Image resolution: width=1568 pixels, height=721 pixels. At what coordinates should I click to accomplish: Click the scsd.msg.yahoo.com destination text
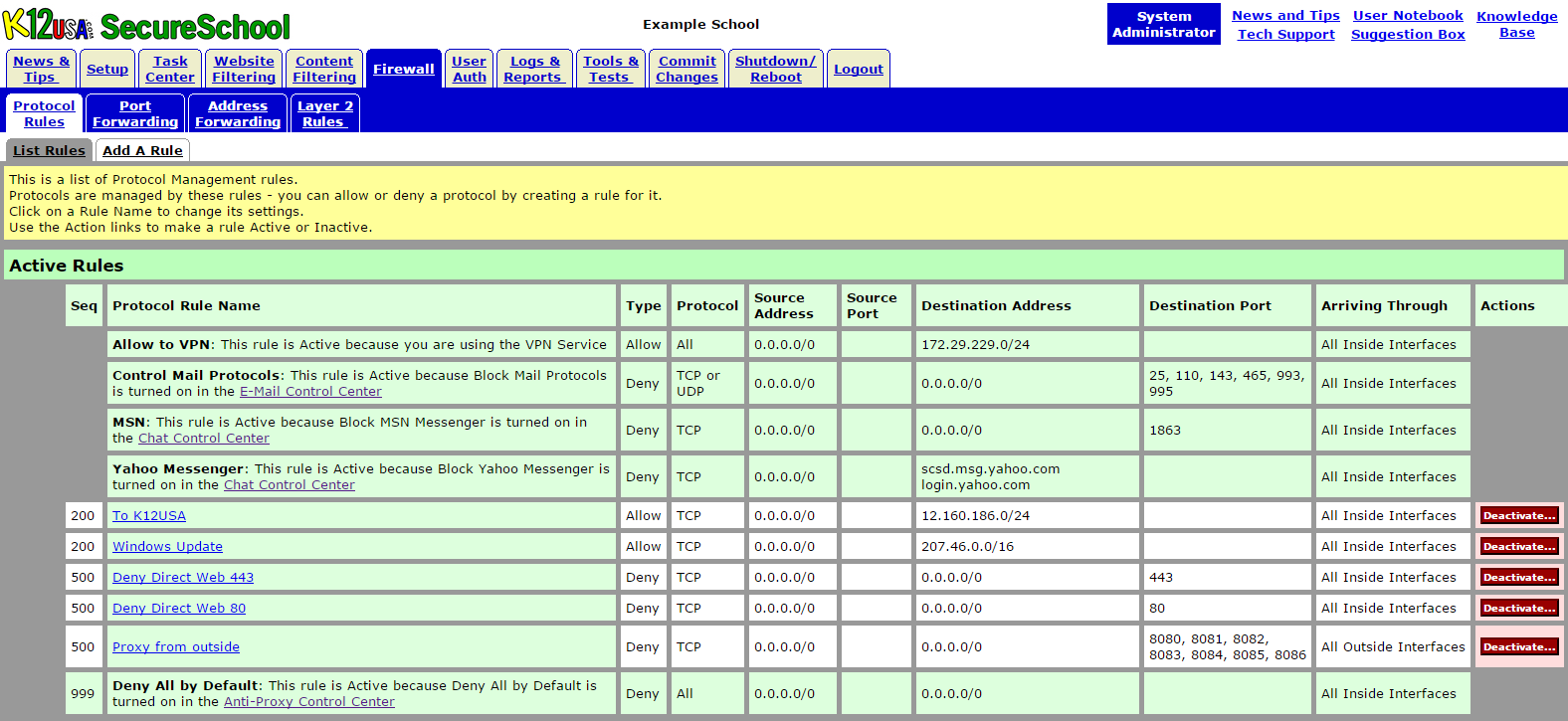click(x=990, y=469)
